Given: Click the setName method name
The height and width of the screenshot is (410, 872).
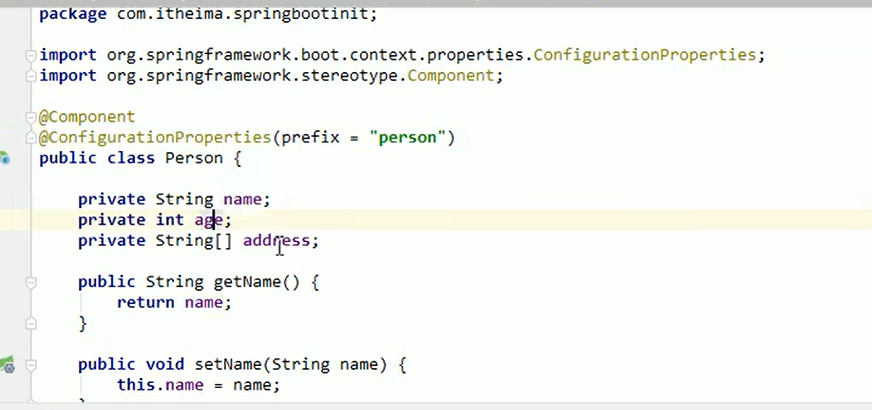Looking at the screenshot, I should pyautogui.click(x=227, y=365).
